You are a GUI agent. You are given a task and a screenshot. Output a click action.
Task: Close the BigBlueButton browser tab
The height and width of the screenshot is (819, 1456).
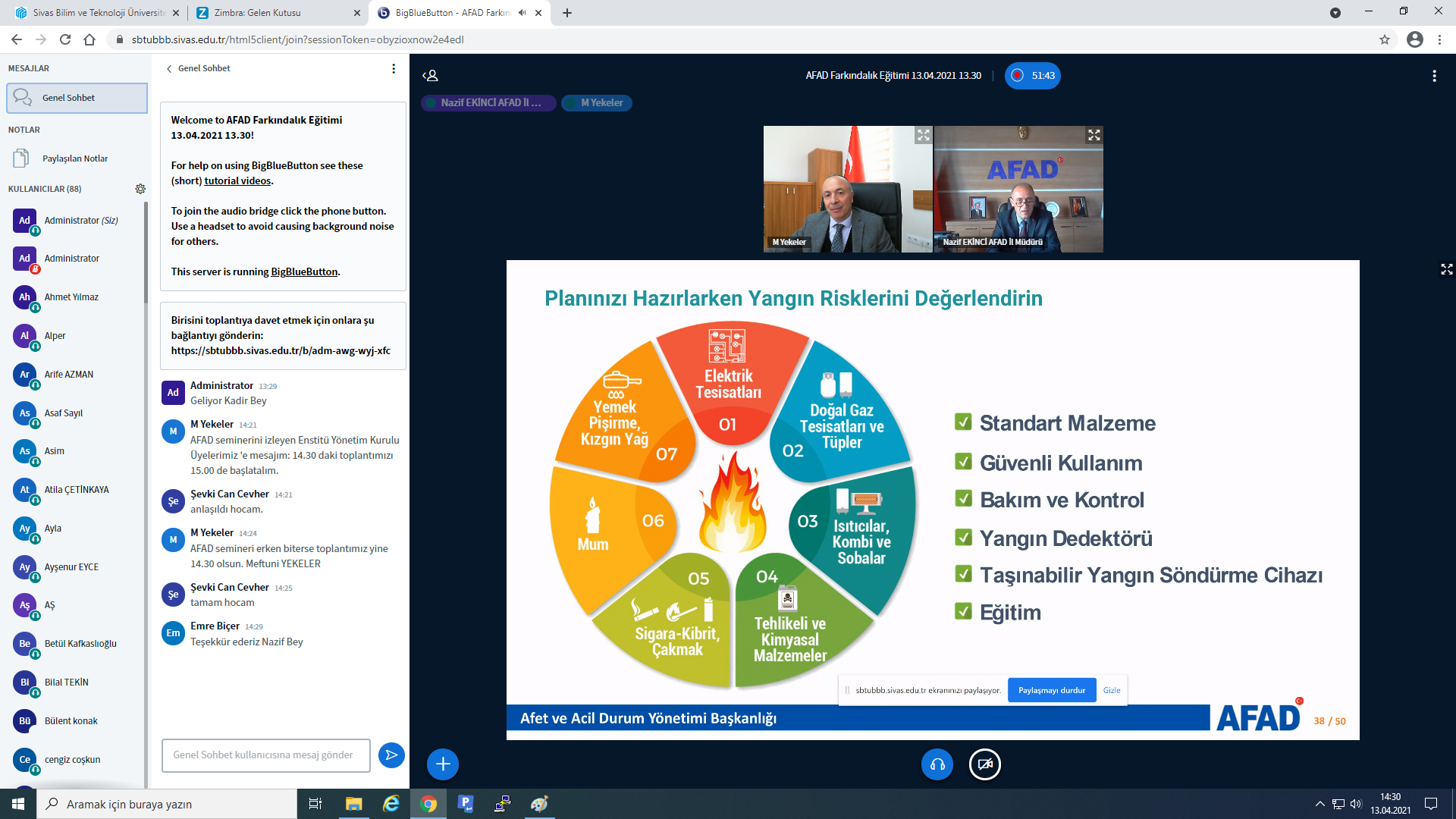click(539, 13)
